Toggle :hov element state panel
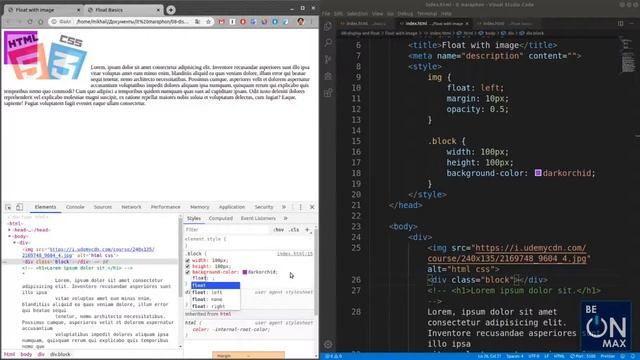The image size is (640, 360). pyautogui.click(x=279, y=230)
